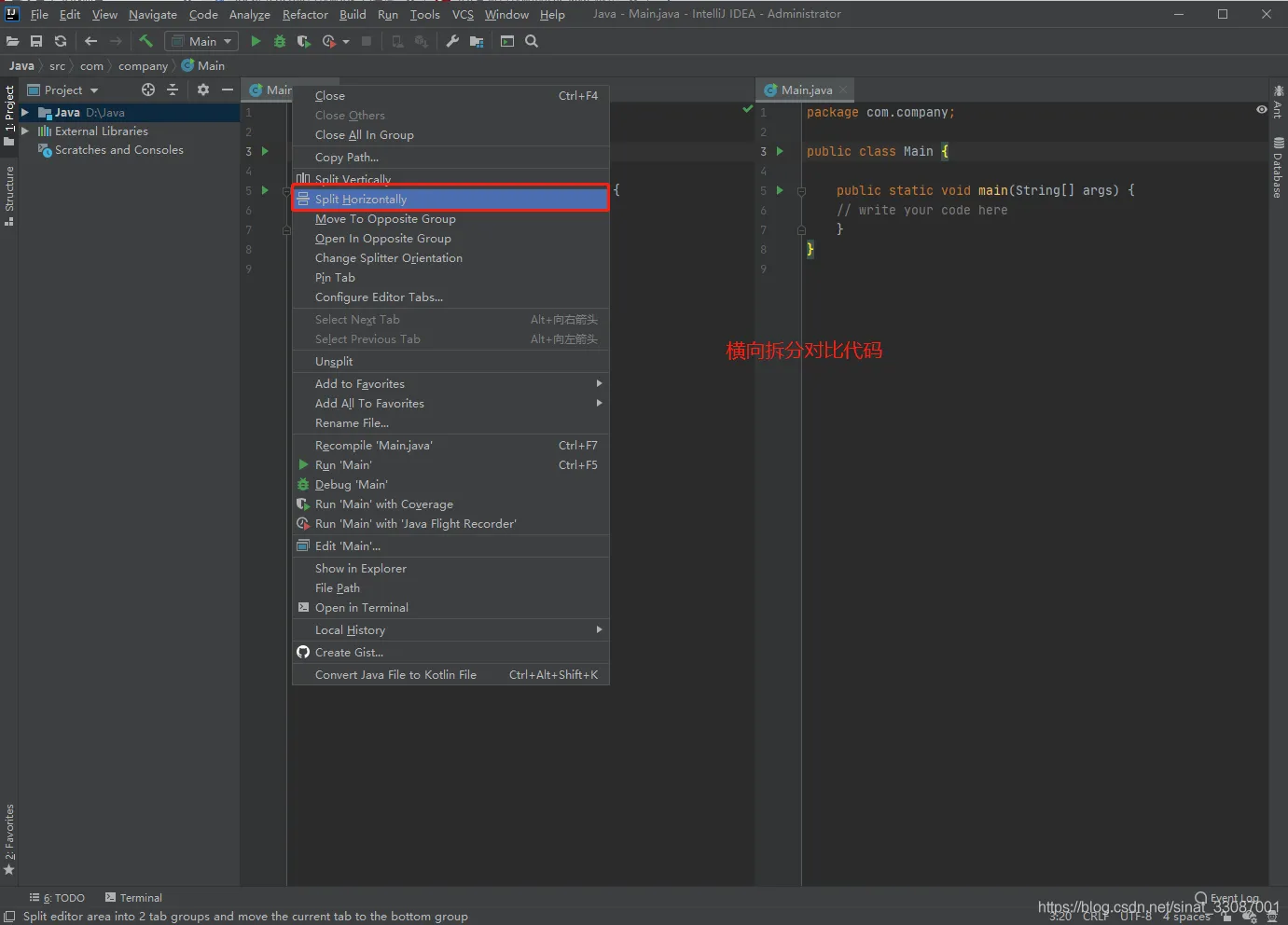Screen dimensions: 1288x925
Task: Click the Debug bug icon in toolbar
Action: (280, 41)
